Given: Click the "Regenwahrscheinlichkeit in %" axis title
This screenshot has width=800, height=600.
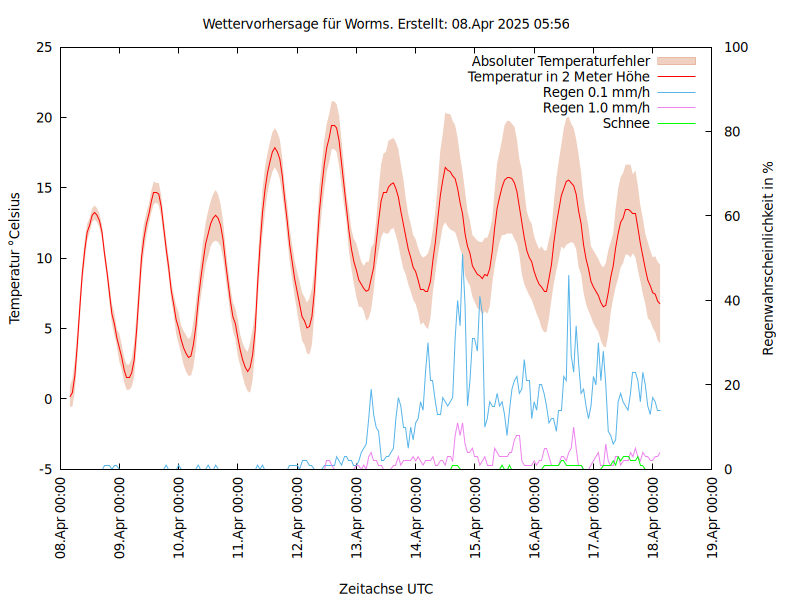Looking at the screenshot, I should pyautogui.click(x=768, y=257).
